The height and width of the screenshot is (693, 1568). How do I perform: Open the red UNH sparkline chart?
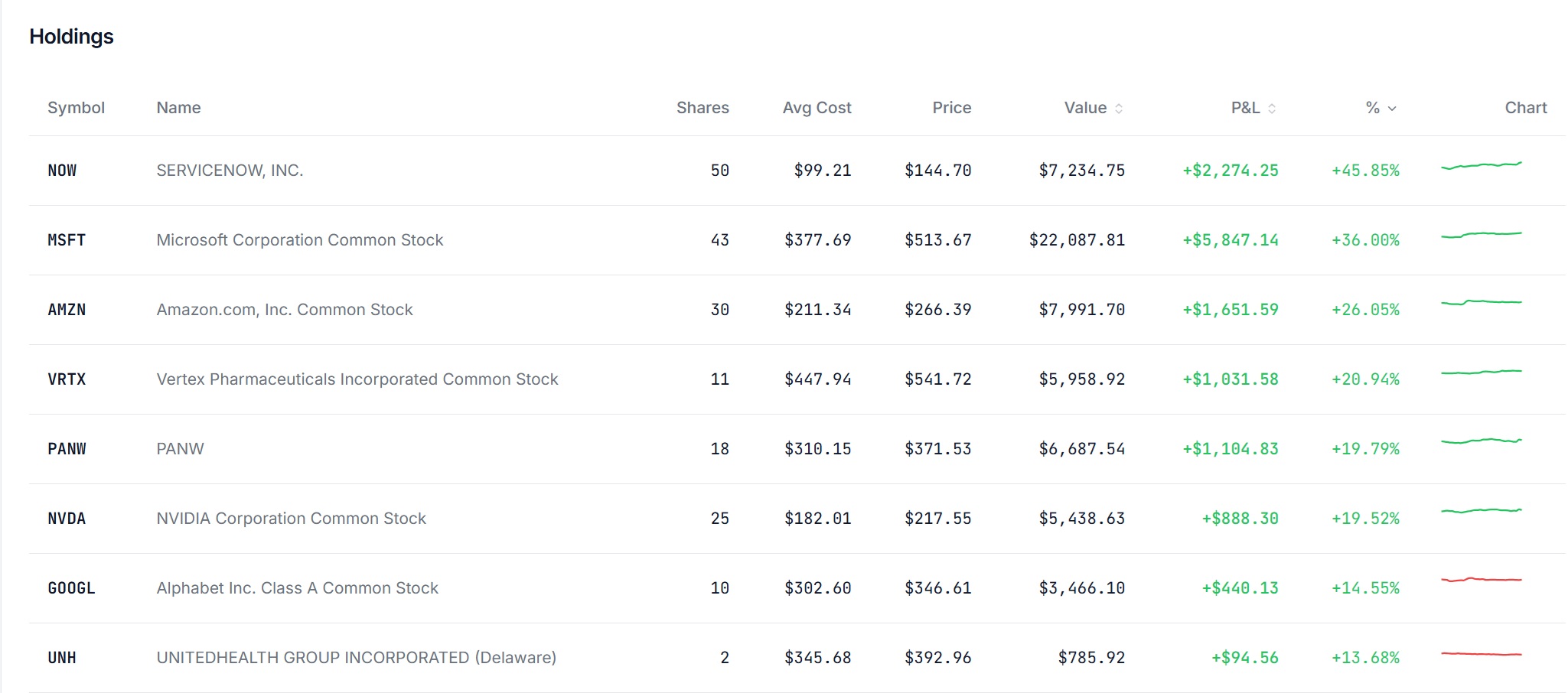click(1482, 654)
